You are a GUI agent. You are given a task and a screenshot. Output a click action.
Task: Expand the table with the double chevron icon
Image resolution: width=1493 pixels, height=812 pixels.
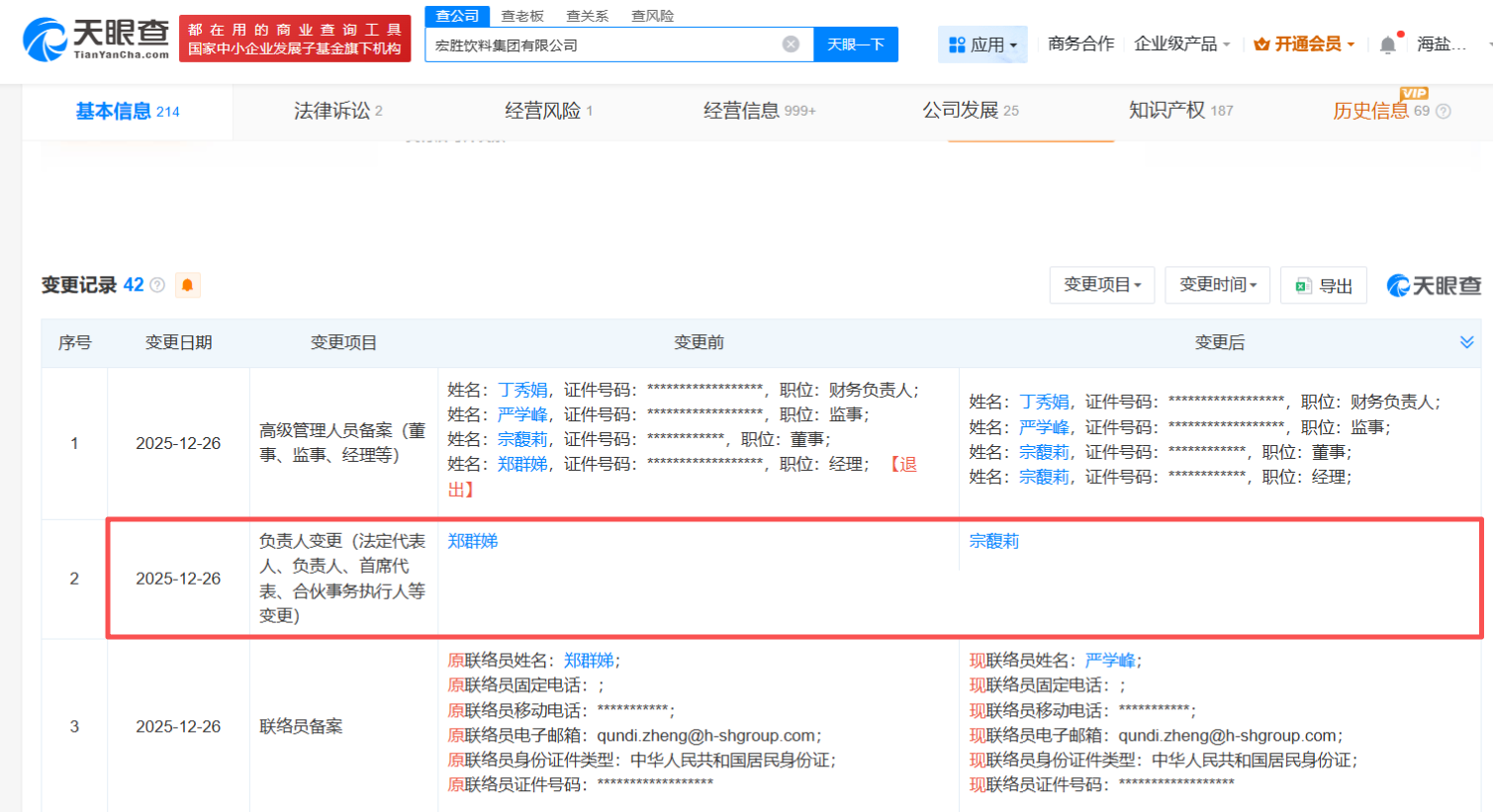click(1466, 342)
